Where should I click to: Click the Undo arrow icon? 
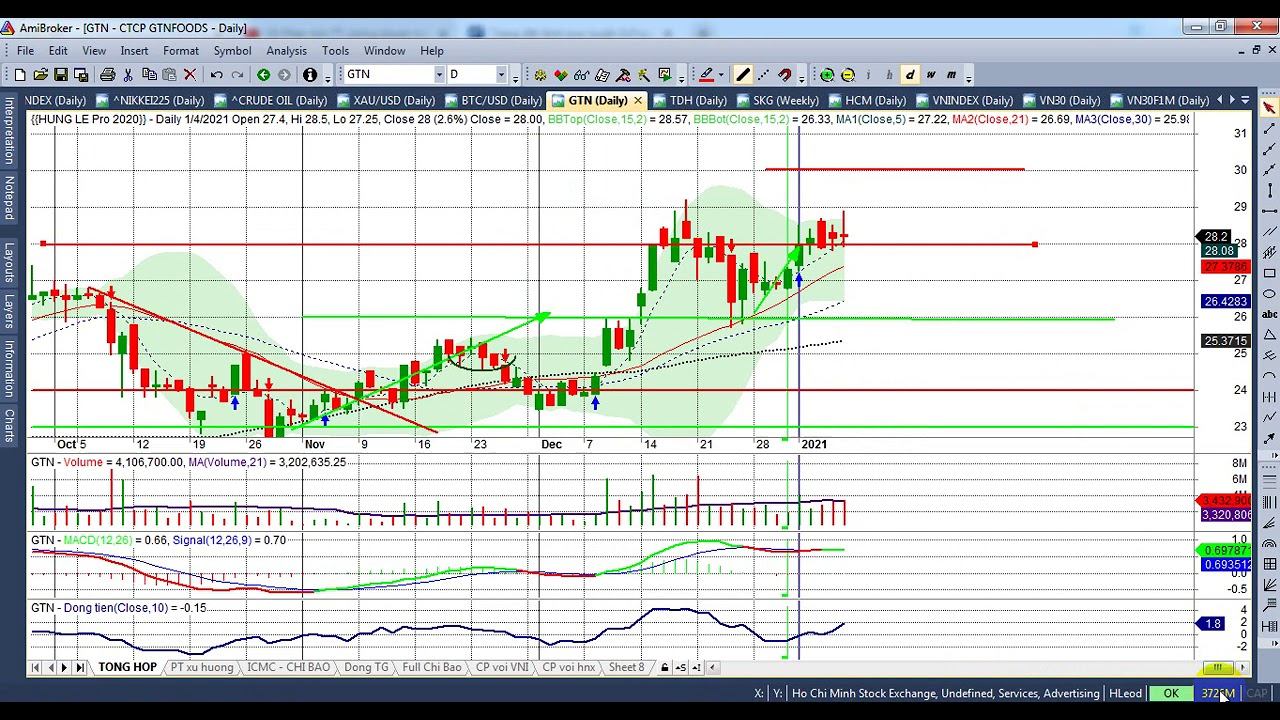216,75
